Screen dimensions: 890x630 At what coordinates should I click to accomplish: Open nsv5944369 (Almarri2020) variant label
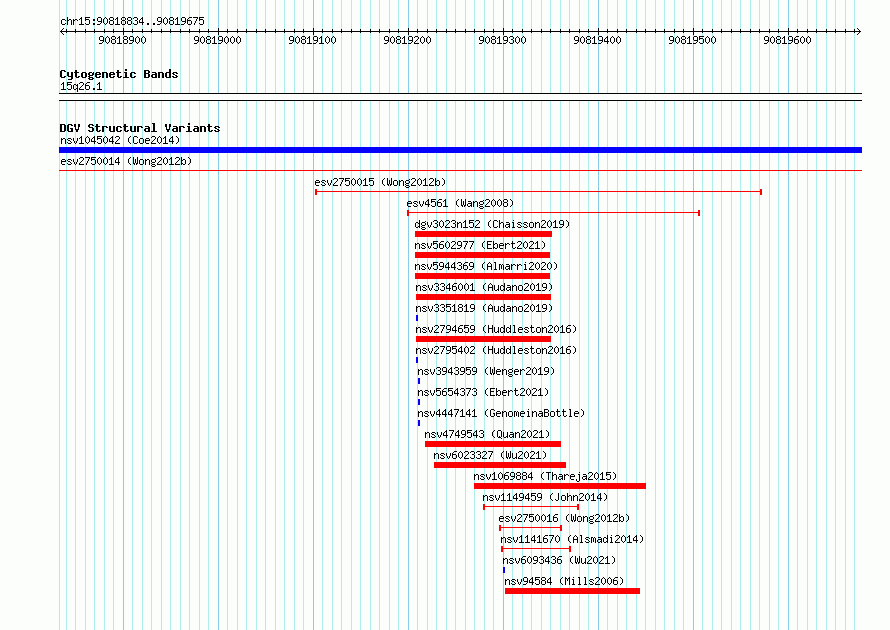click(486, 266)
